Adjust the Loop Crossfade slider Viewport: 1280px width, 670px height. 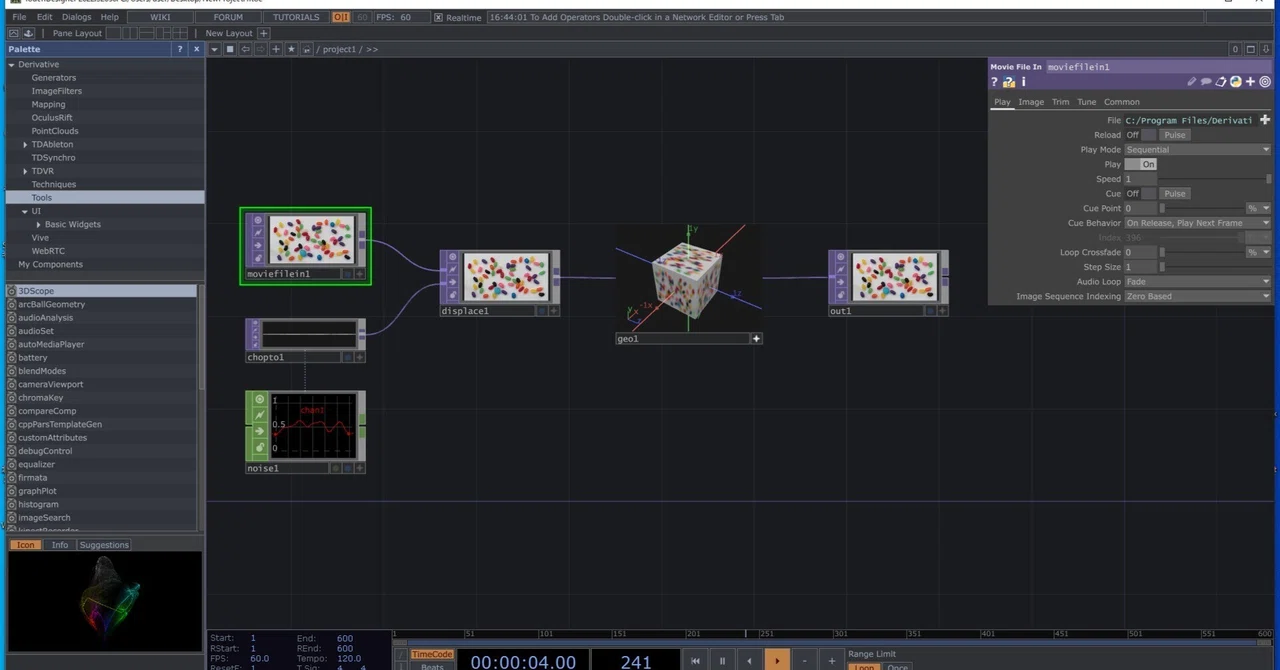point(1200,253)
